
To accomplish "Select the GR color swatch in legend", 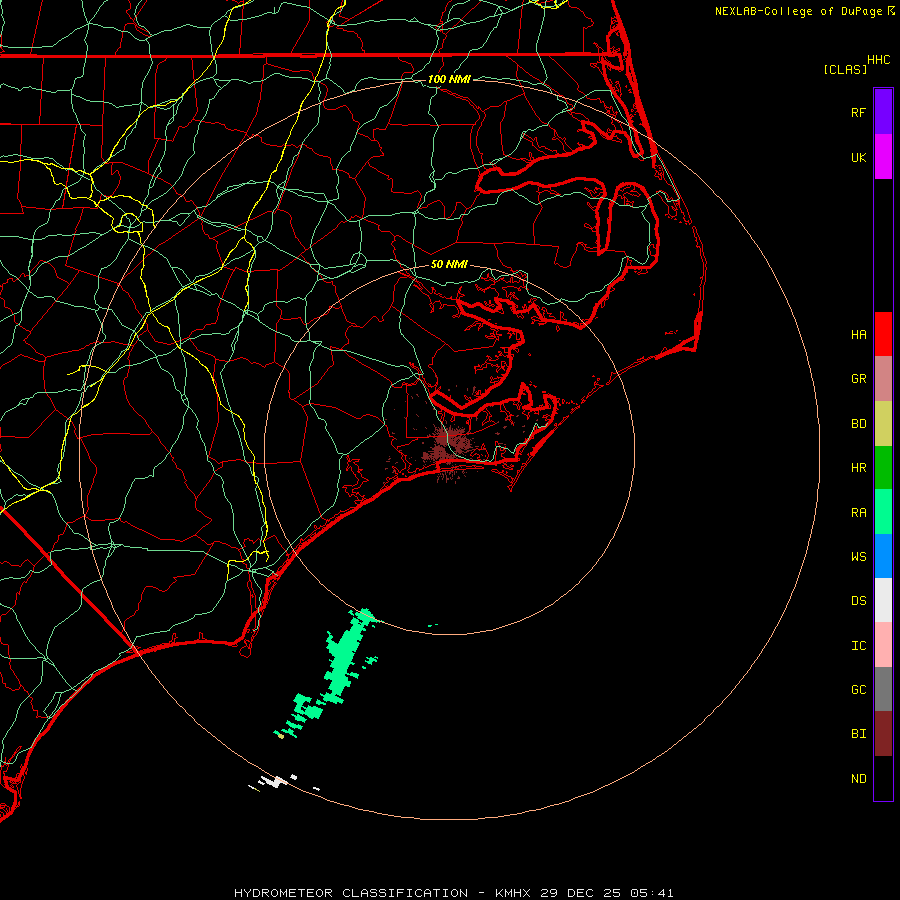I will point(883,379).
